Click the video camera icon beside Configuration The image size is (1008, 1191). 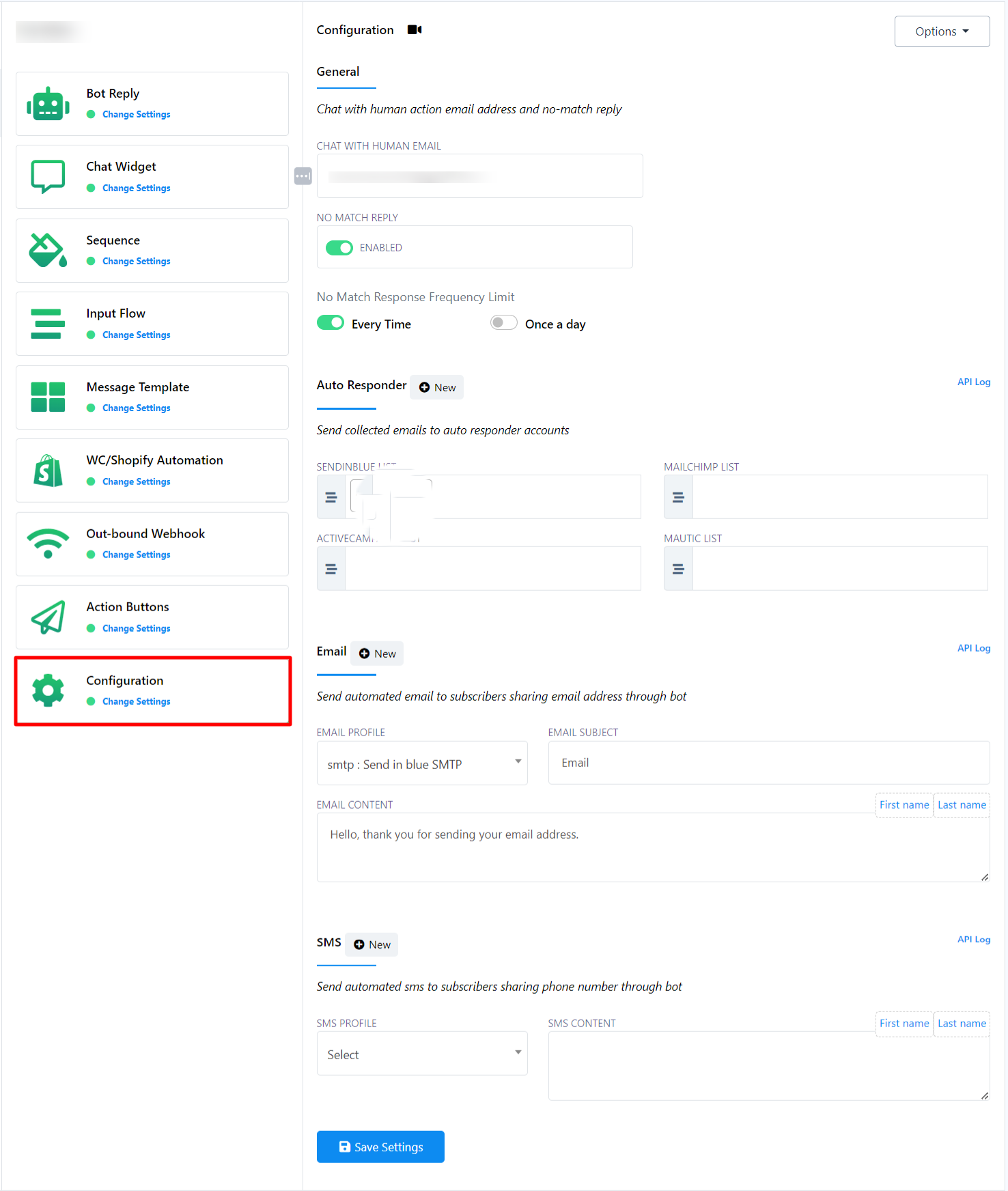point(415,30)
